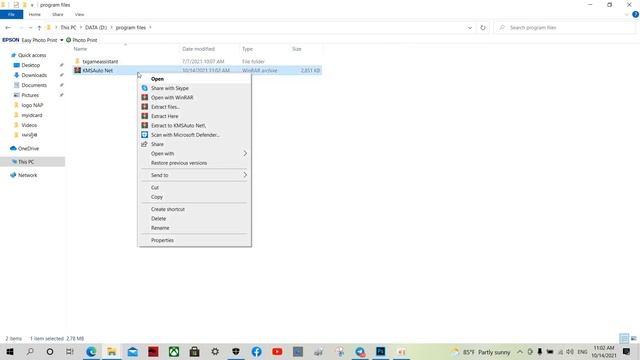The height and width of the screenshot is (360, 640).
Task: Open Windows Start menu
Action: (x=10, y=351)
